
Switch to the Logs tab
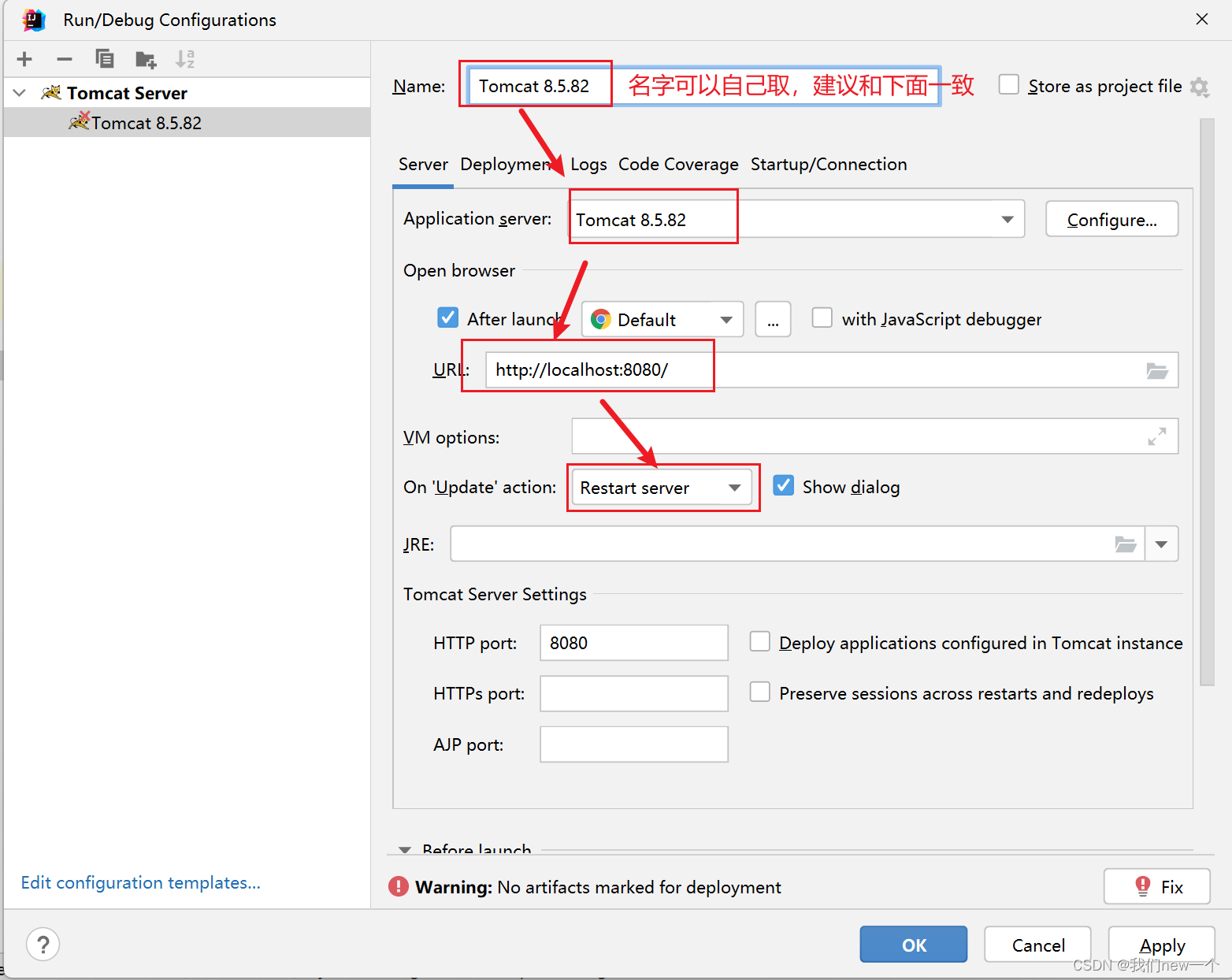click(588, 164)
